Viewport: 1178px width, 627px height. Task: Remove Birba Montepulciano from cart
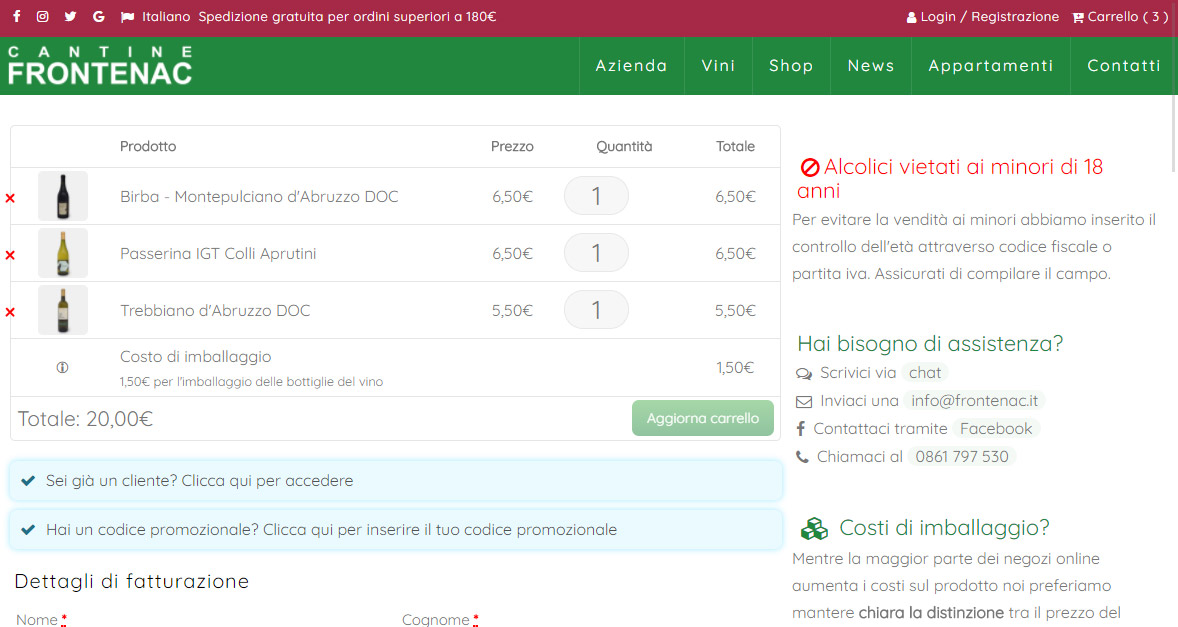coord(10,198)
